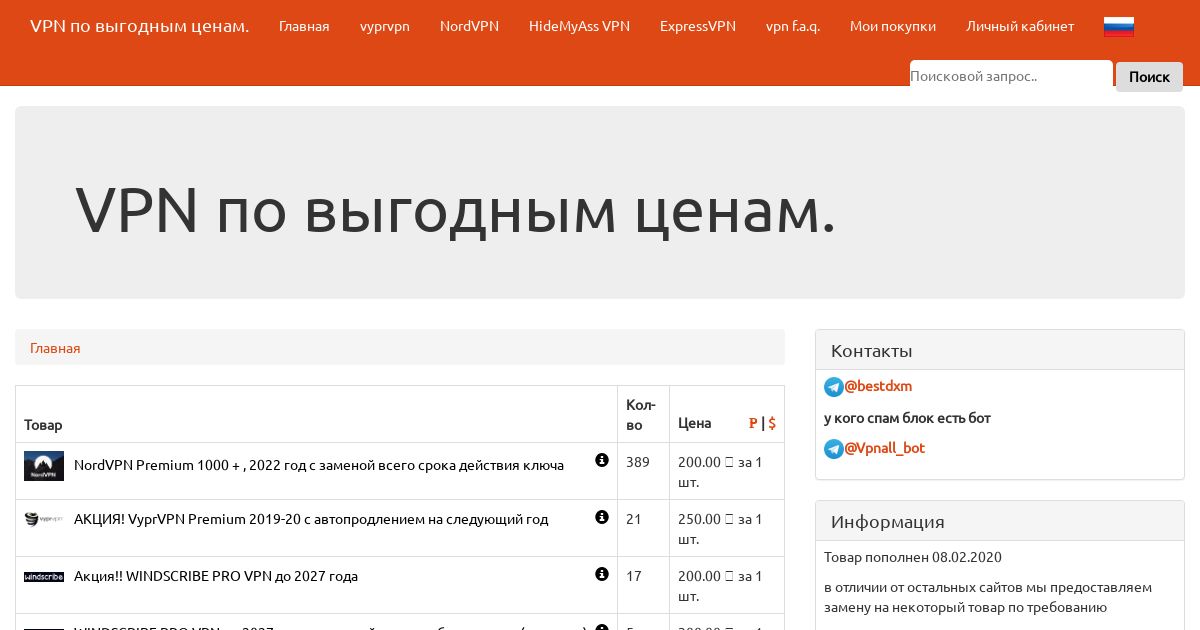
Task: Open @bestdxm Telegram contact link
Action: (x=878, y=386)
